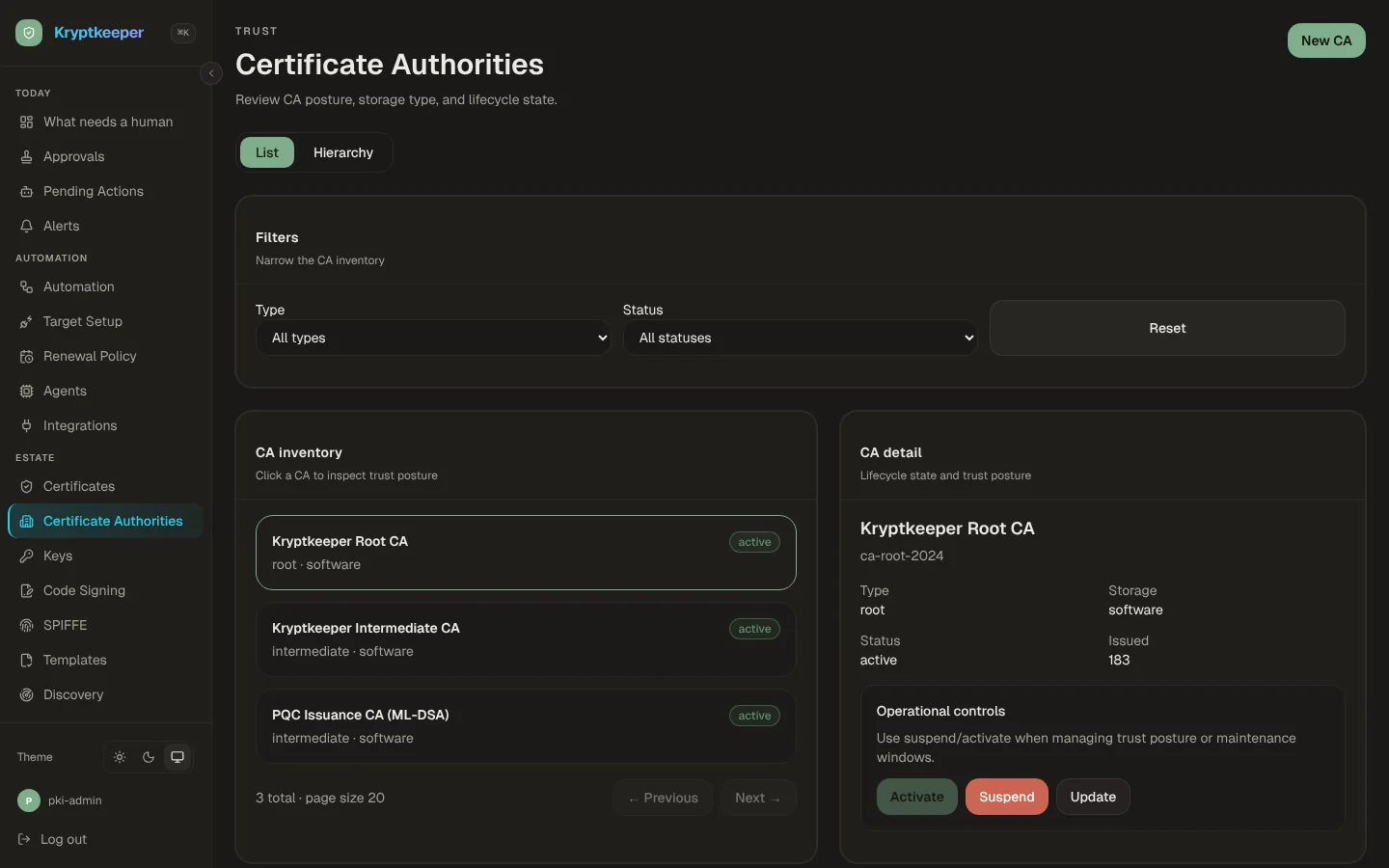Switch to the Hierarchy view tab
The image size is (1389, 868).
[x=343, y=152]
